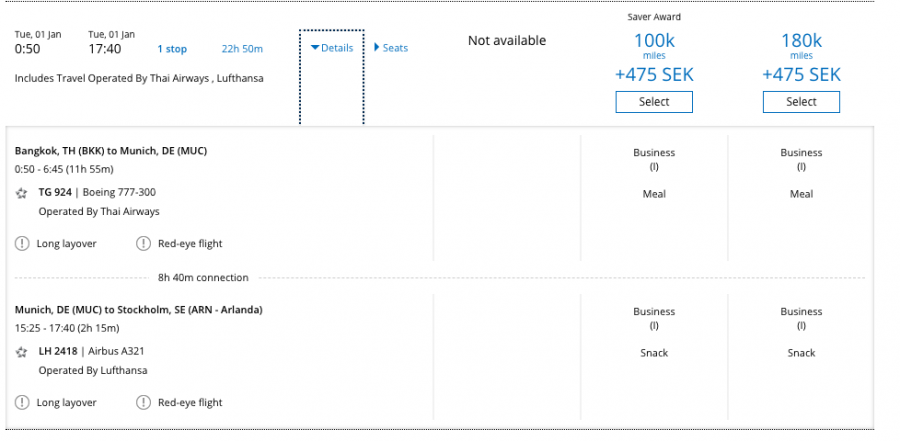Viewport: 900px width, 441px height.
Task: Collapse the flight Details section
Action: coord(332,48)
